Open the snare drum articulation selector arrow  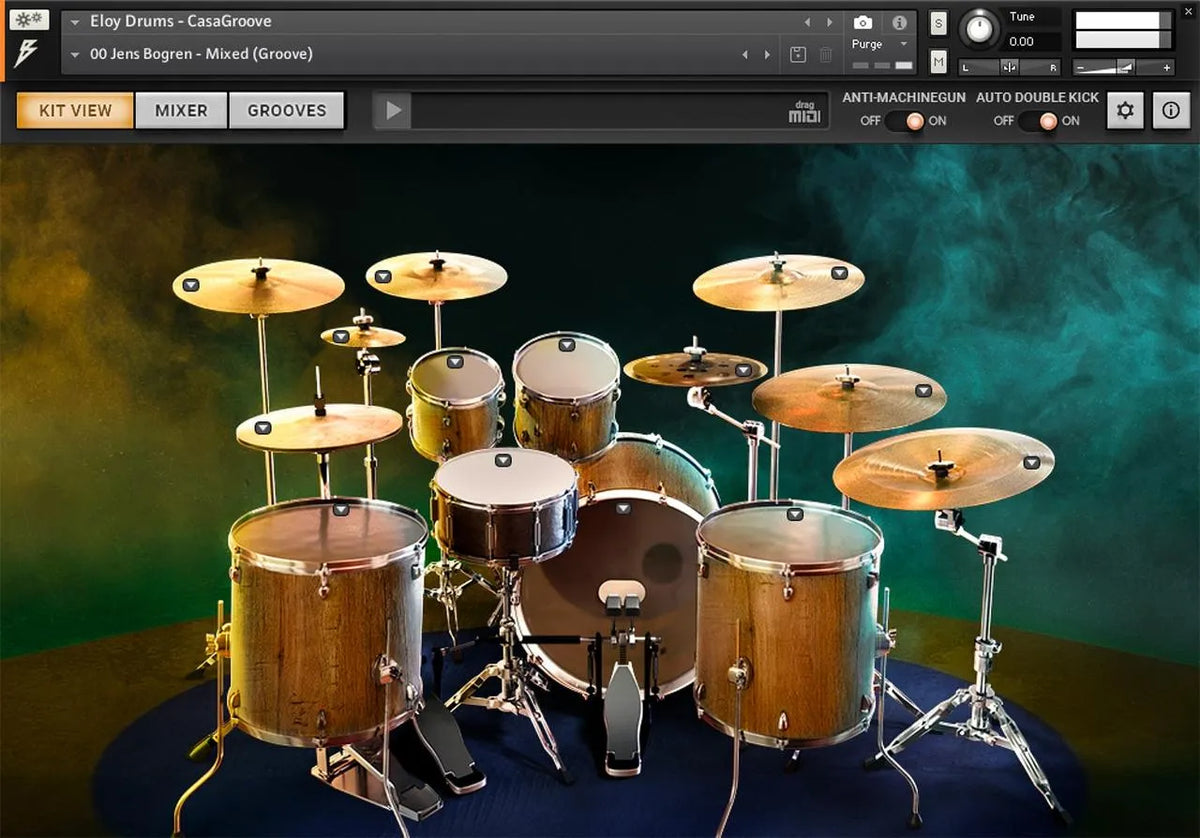pos(503,461)
